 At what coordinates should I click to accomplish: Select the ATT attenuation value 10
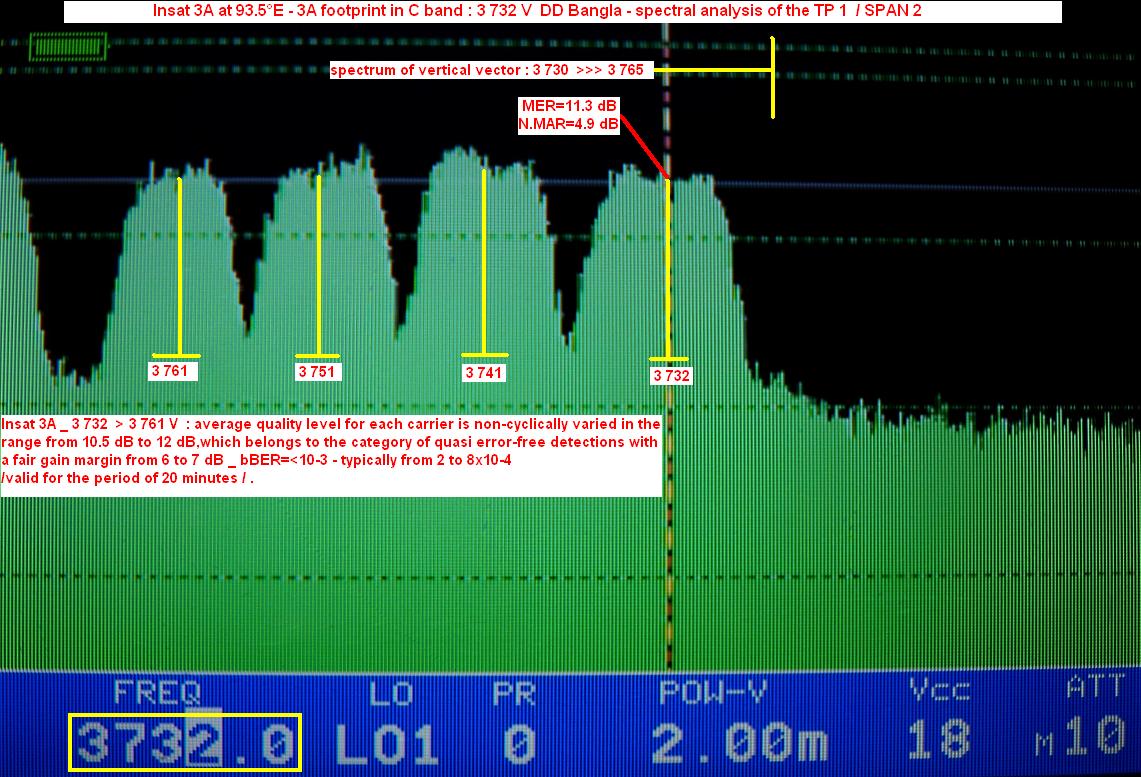coord(1097,738)
